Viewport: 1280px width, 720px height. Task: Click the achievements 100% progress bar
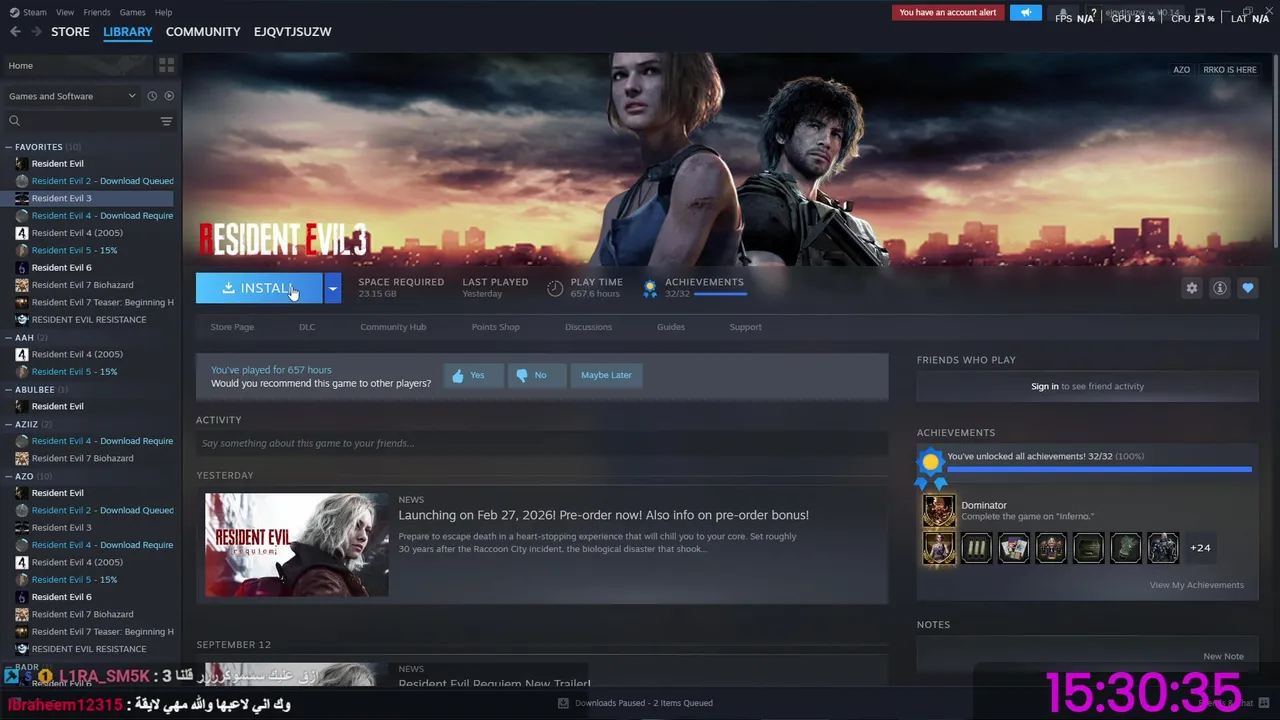click(x=1099, y=468)
